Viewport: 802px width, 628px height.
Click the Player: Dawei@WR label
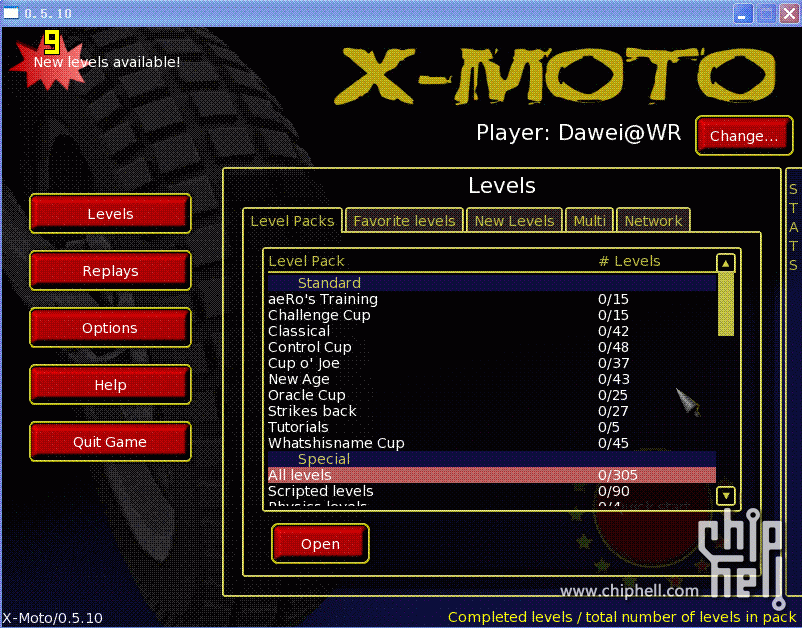click(x=578, y=132)
